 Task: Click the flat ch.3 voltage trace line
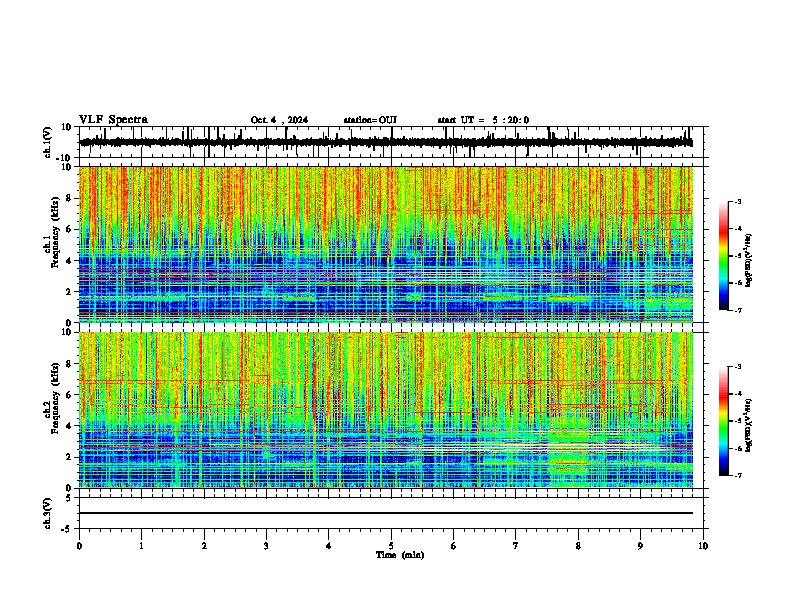click(386, 513)
